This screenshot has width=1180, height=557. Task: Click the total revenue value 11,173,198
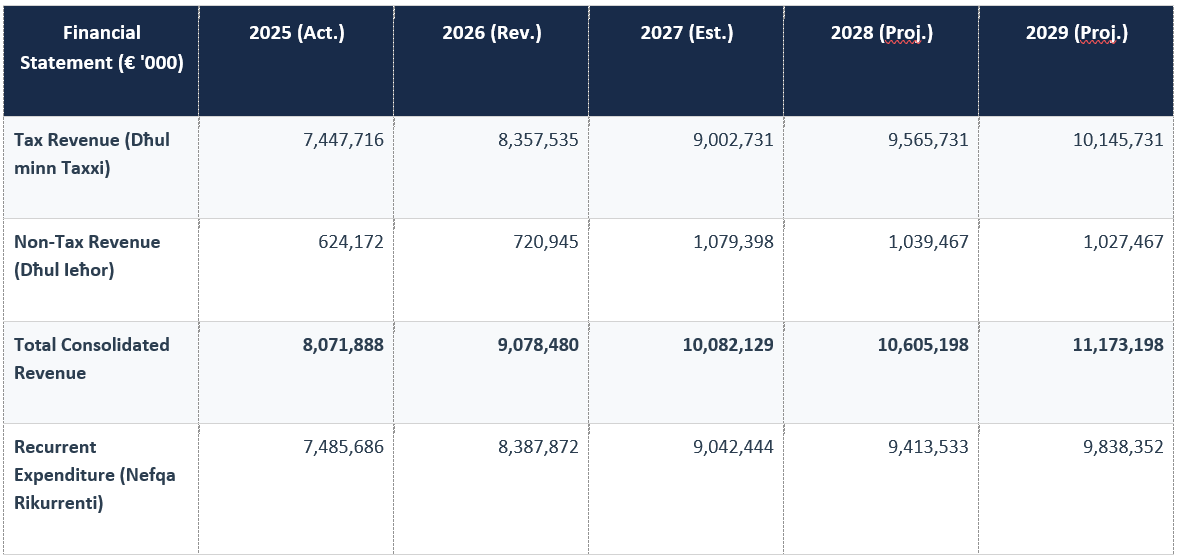click(1118, 345)
